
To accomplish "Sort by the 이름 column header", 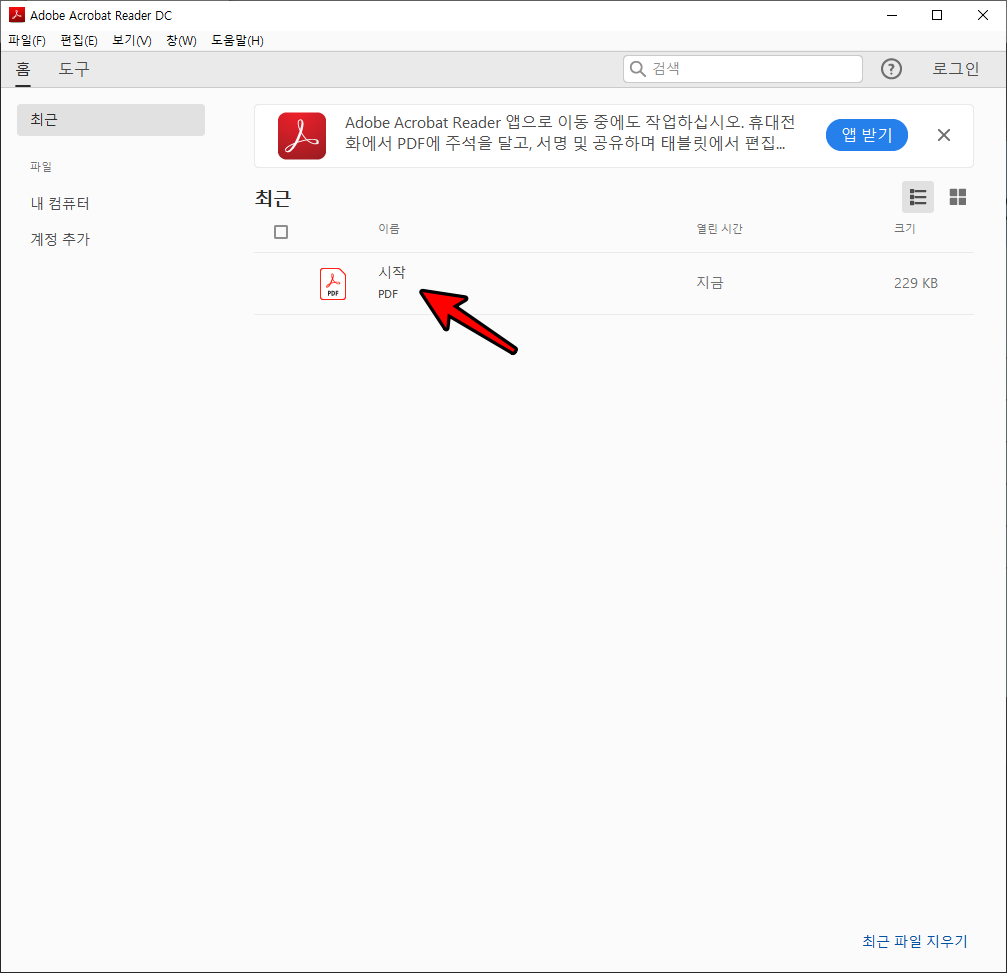I will pos(389,229).
